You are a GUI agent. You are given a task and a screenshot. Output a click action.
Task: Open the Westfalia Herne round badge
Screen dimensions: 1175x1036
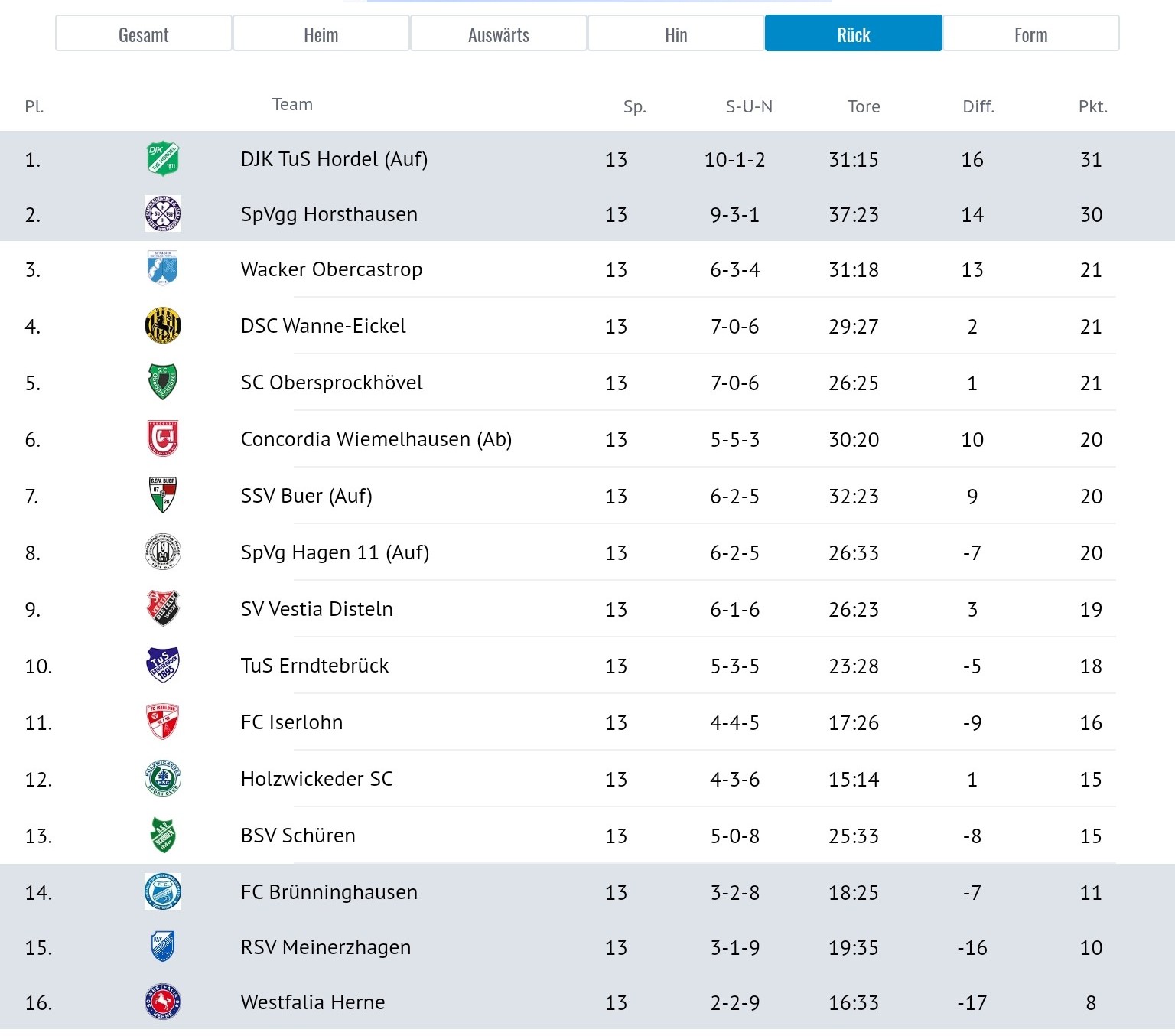click(163, 1002)
